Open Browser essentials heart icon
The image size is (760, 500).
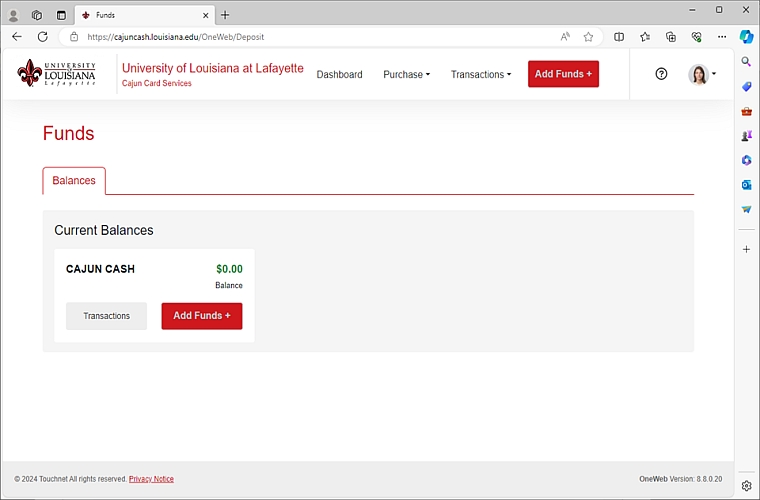click(697, 37)
